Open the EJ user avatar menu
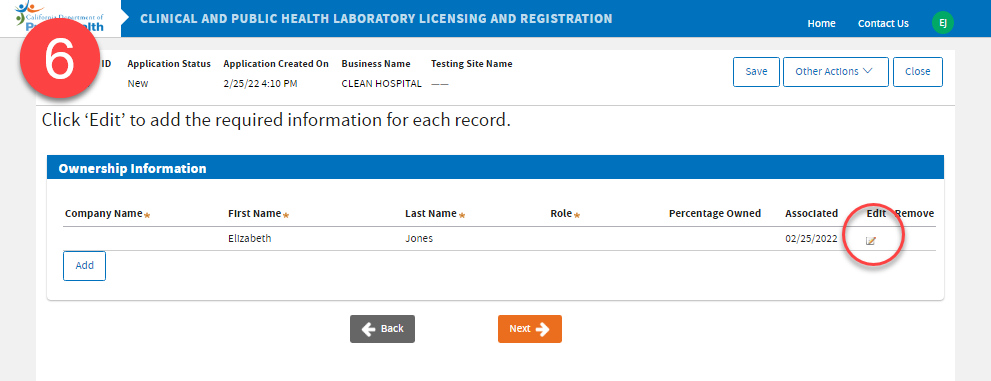 point(942,23)
